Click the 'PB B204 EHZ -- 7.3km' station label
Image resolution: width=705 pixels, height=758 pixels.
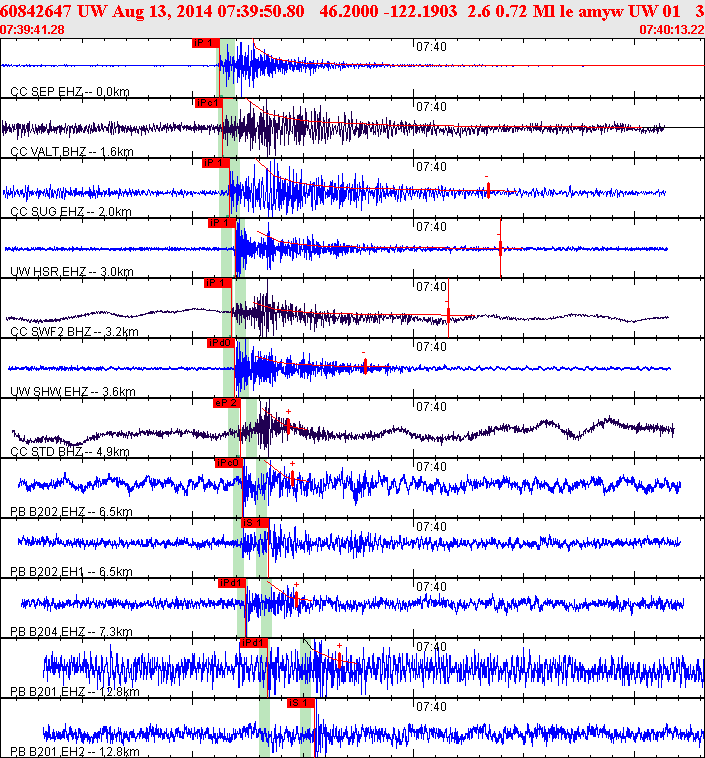pos(72,631)
